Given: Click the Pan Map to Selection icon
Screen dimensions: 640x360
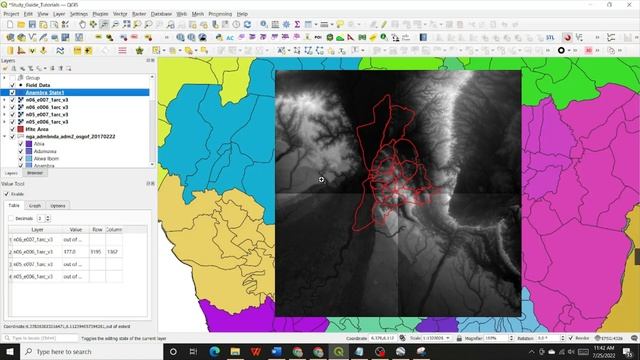Looking at the screenshot, I should pyautogui.click(x=93, y=24).
